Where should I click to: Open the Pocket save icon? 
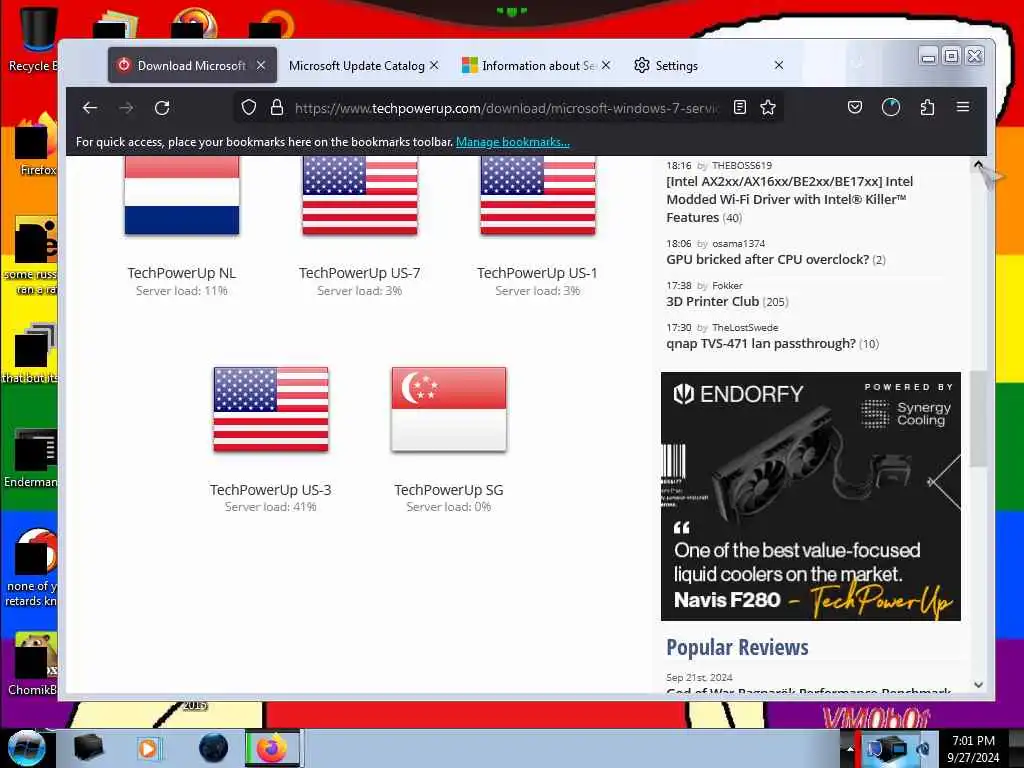[x=855, y=107]
